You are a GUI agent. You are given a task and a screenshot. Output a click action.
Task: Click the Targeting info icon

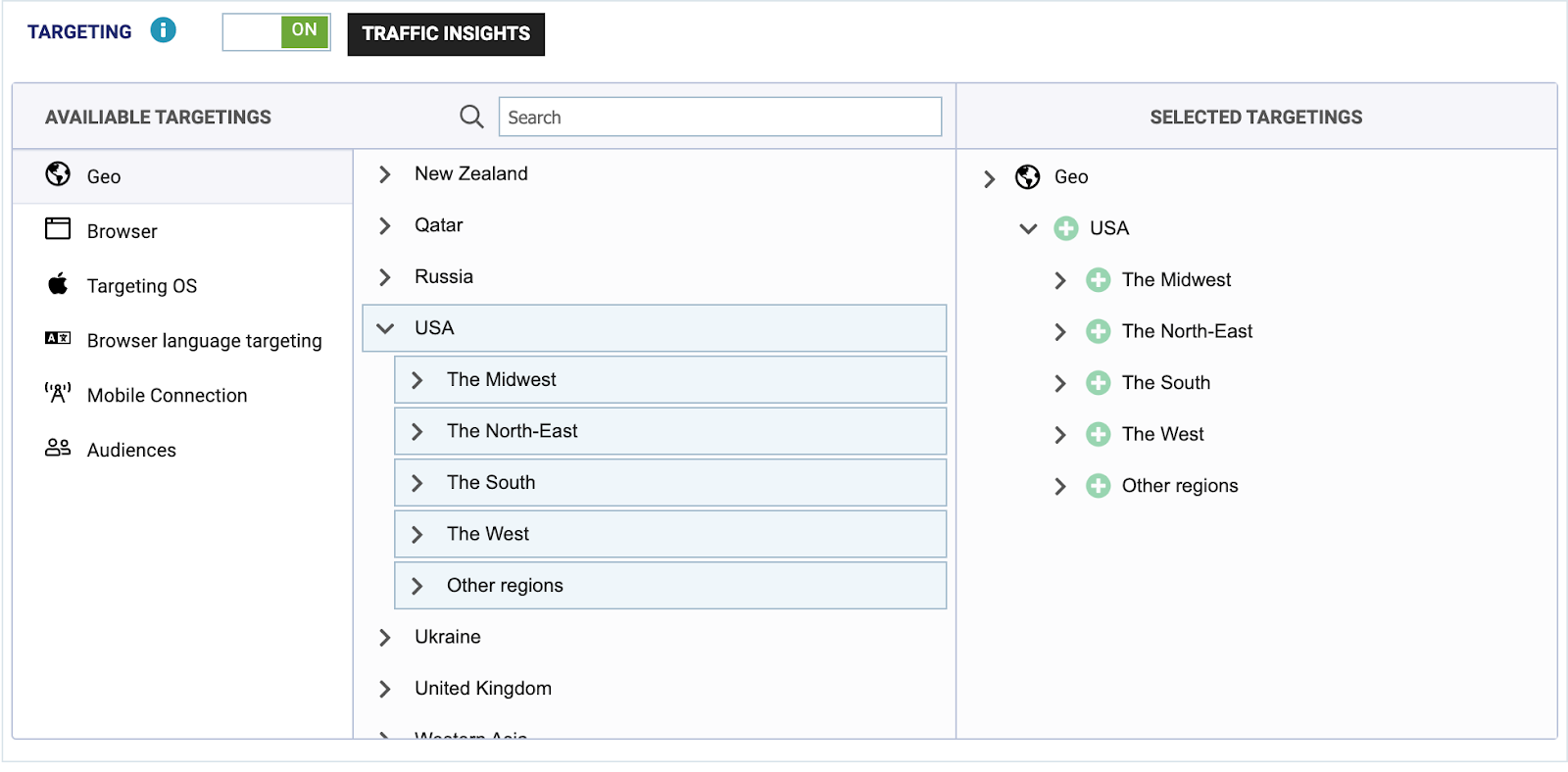[163, 30]
